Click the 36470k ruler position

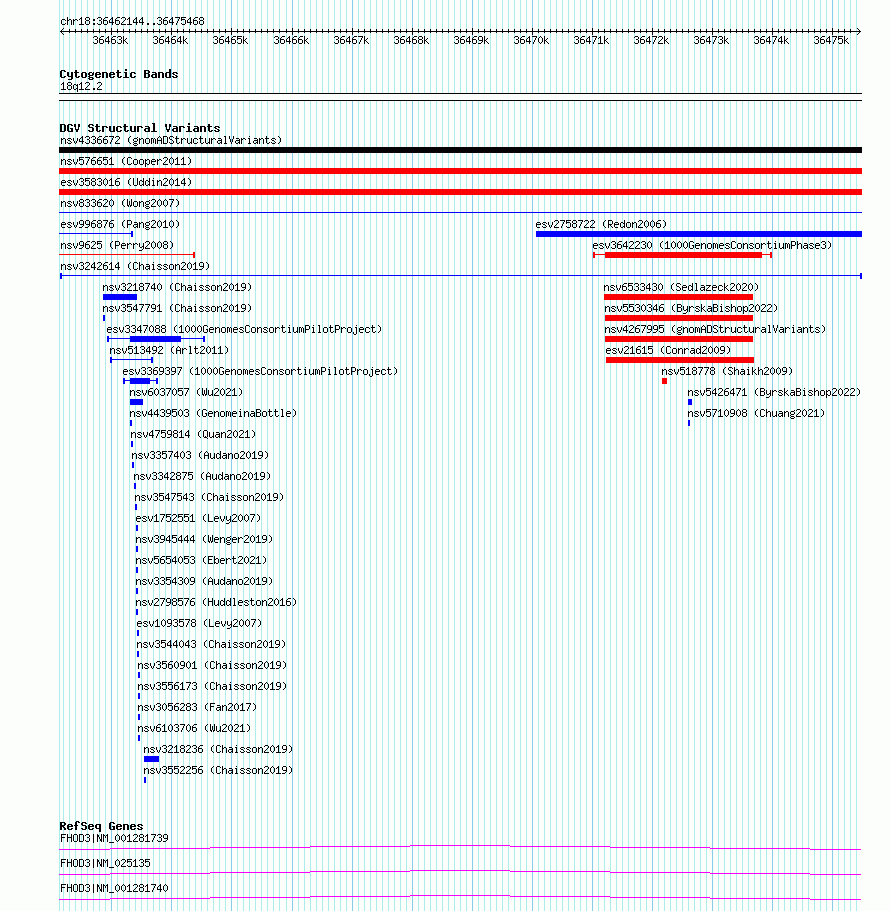(531, 40)
